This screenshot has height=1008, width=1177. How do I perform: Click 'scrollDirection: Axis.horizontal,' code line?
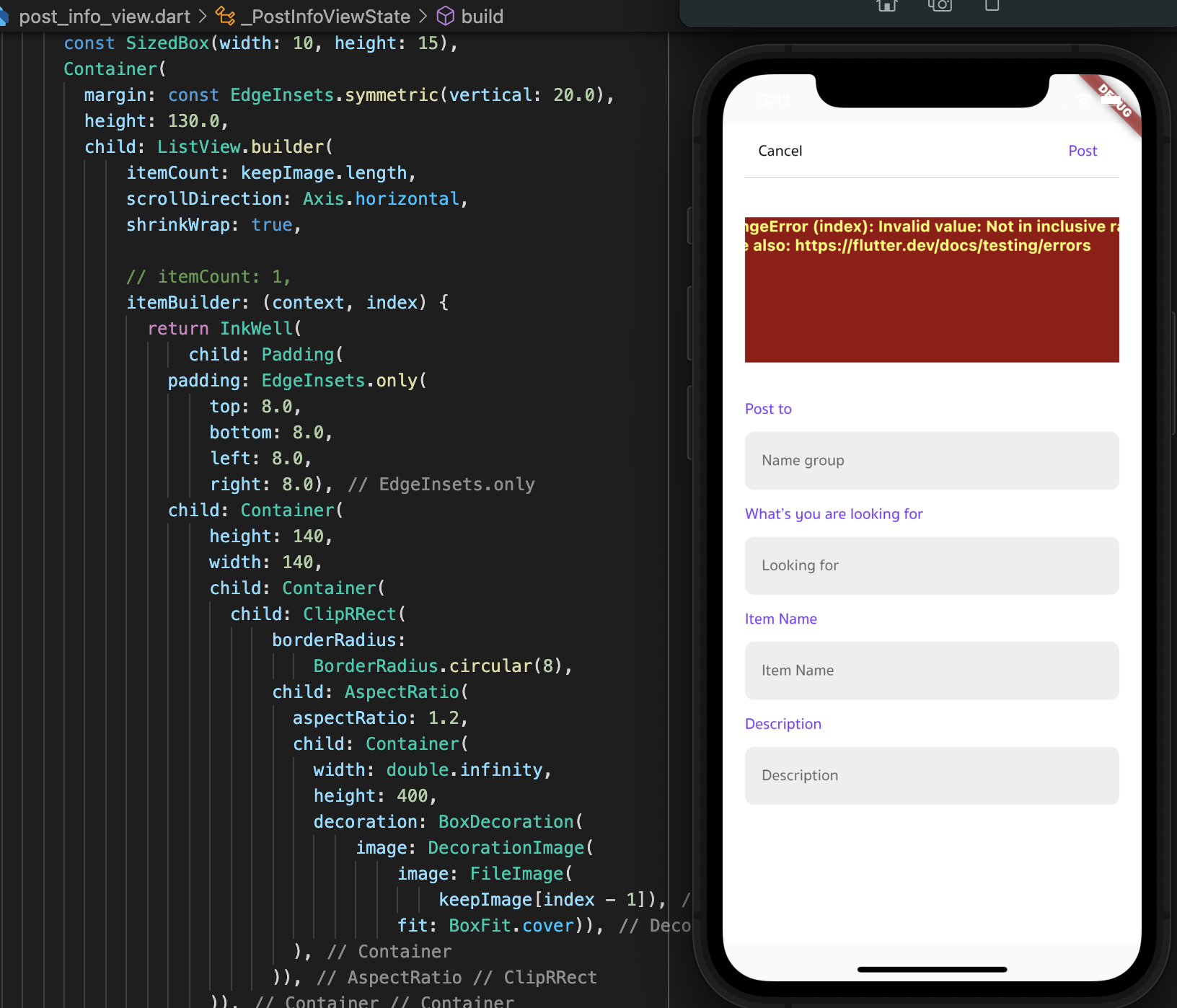tap(297, 199)
